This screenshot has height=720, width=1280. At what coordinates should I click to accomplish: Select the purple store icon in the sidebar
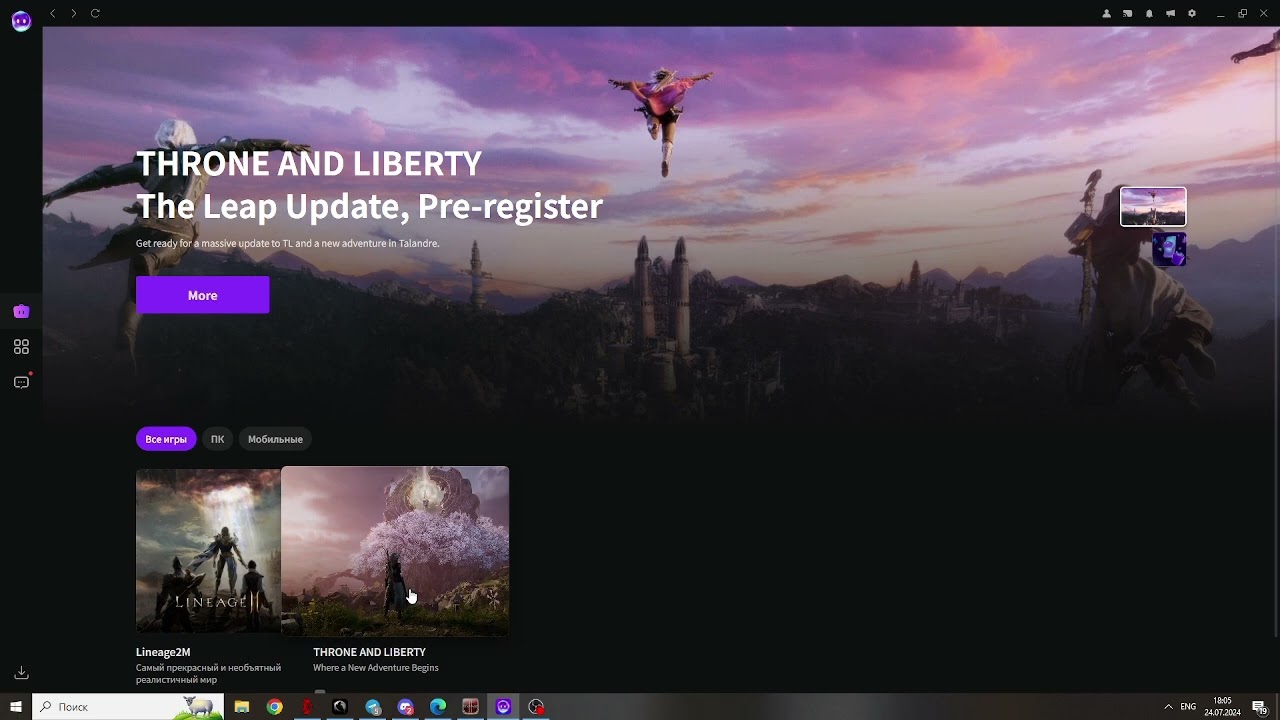point(21,311)
